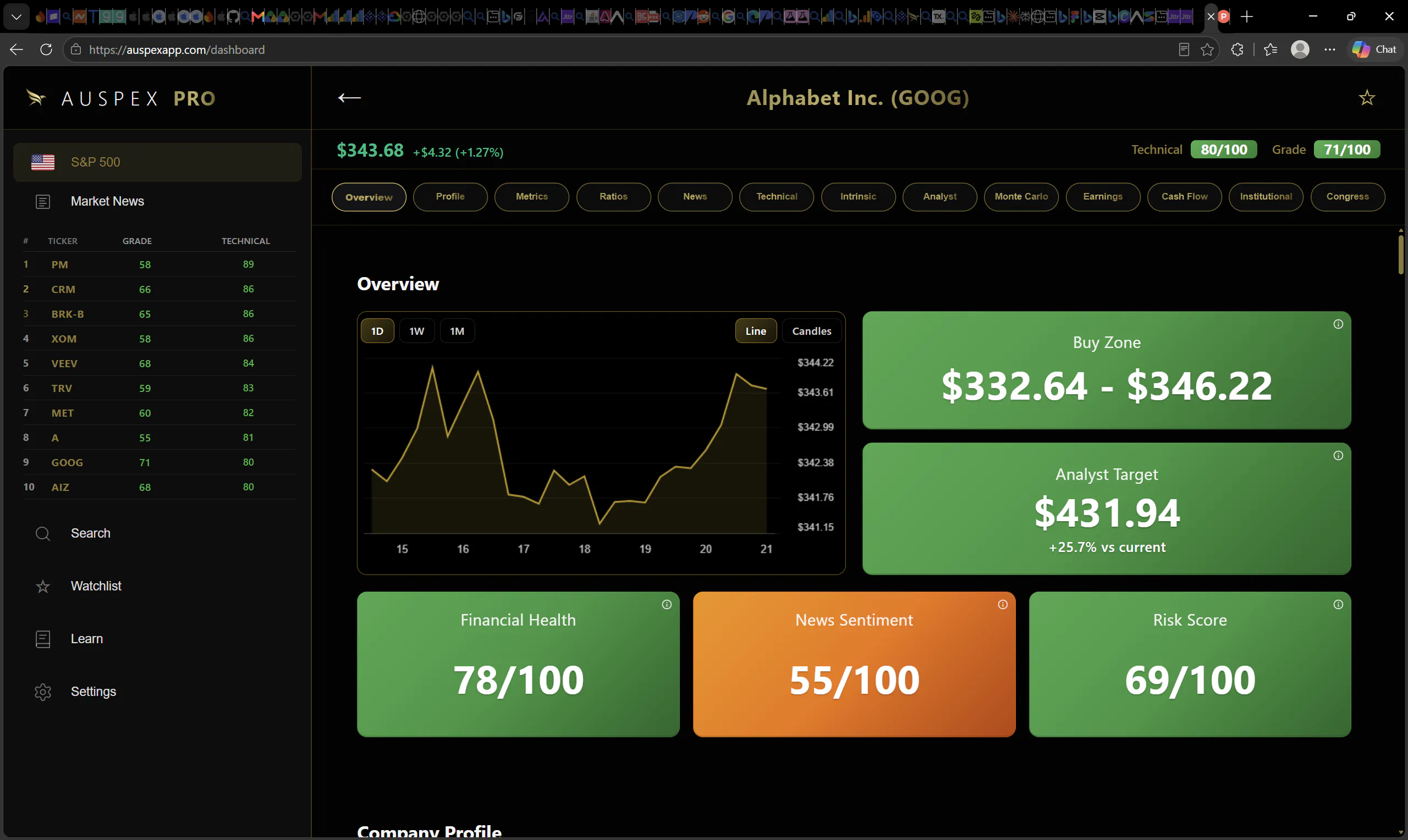1408x840 pixels.
Task: Open the Metrics tab
Action: (532, 197)
